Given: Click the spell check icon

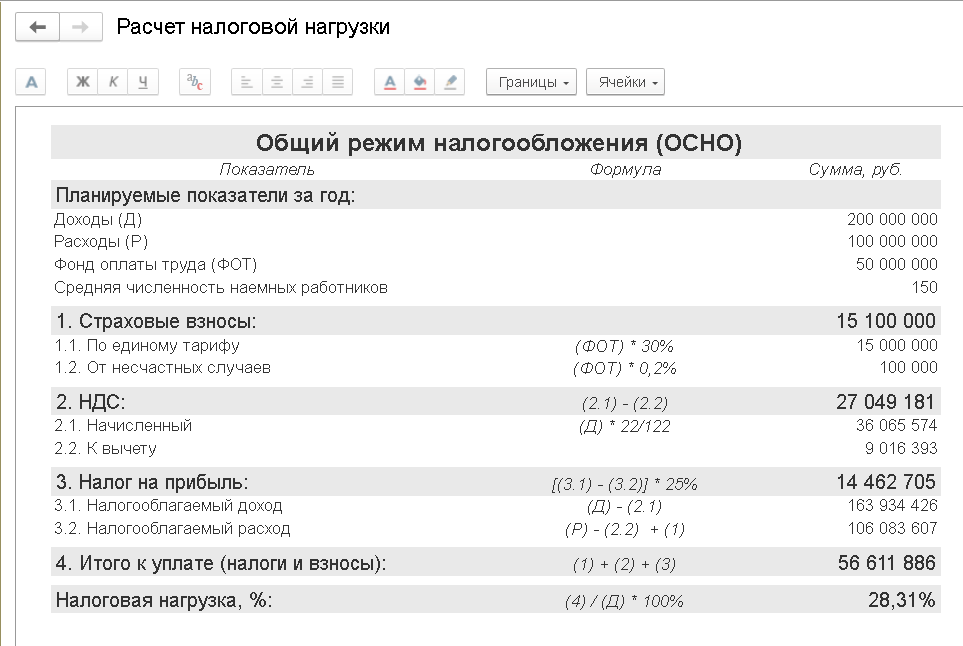Looking at the screenshot, I should 194,82.
